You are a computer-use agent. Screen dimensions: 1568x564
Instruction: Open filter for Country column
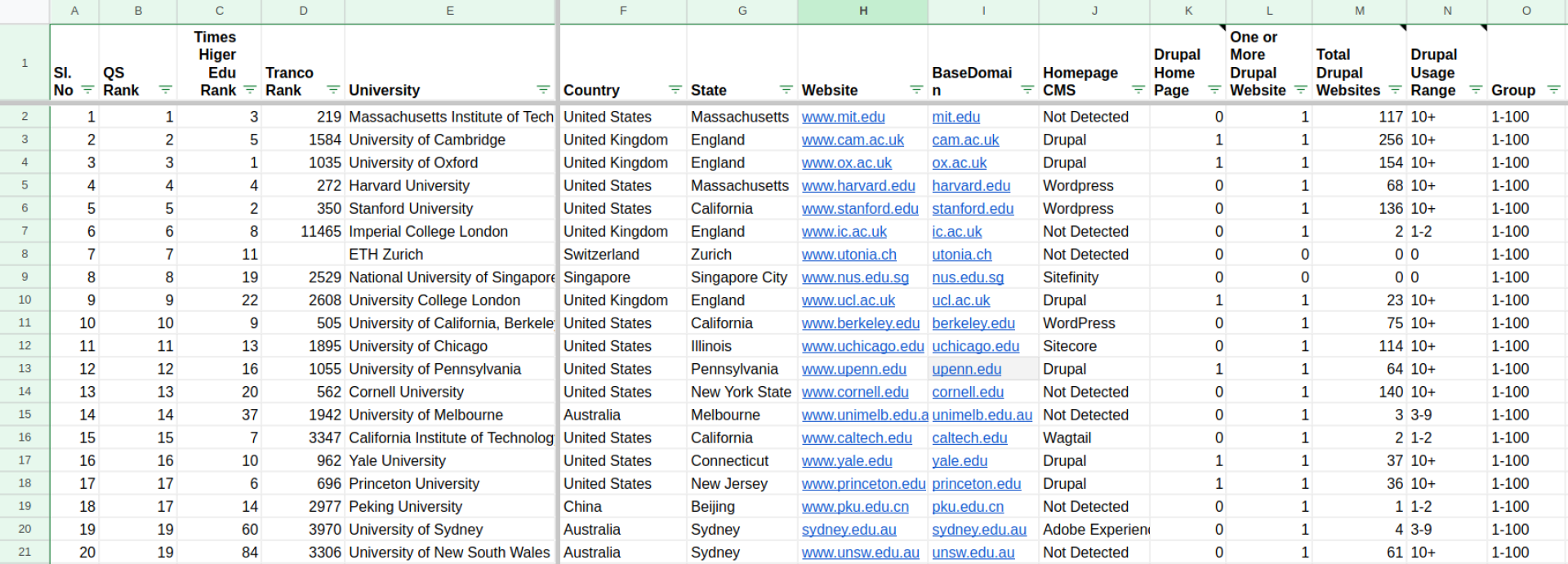pyautogui.click(x=675, y=90)
